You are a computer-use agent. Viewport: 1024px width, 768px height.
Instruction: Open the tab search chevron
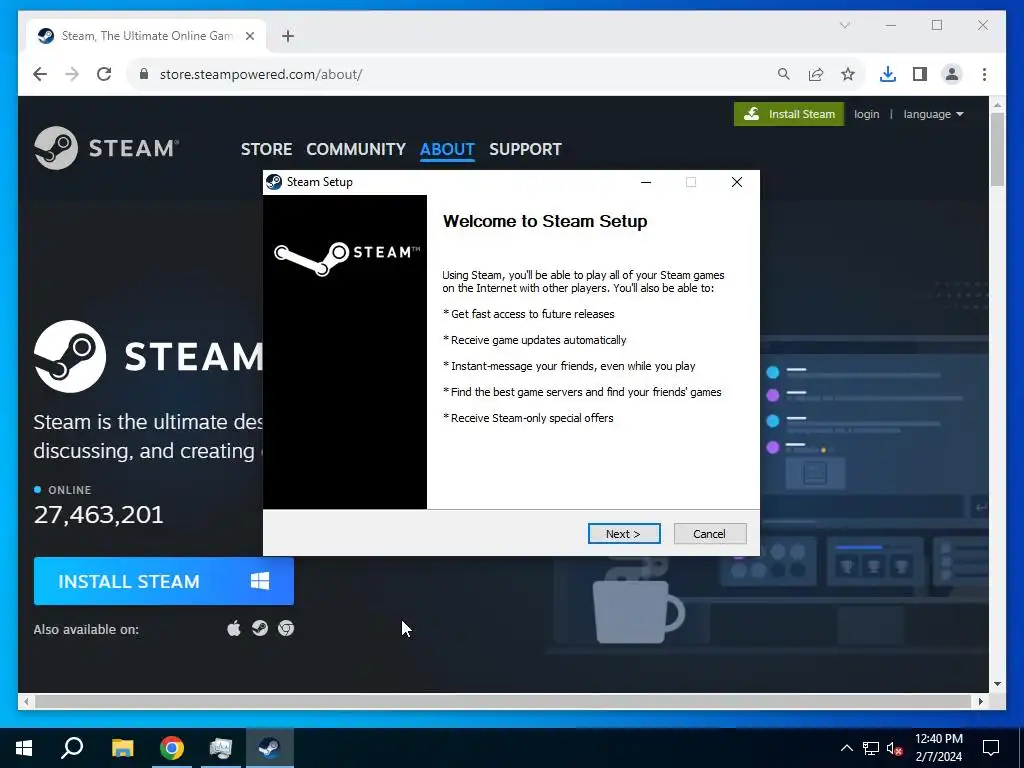click(844, 25)
